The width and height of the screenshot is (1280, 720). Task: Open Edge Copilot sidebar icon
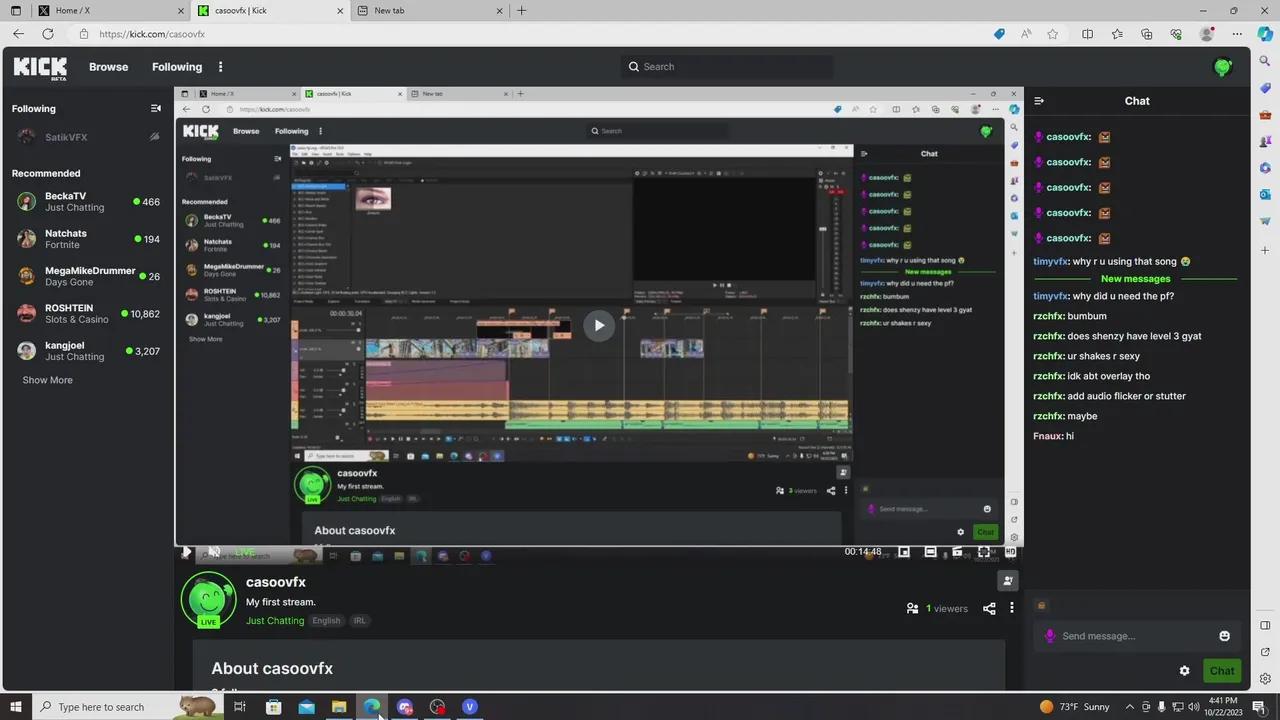pos(1266,34)
